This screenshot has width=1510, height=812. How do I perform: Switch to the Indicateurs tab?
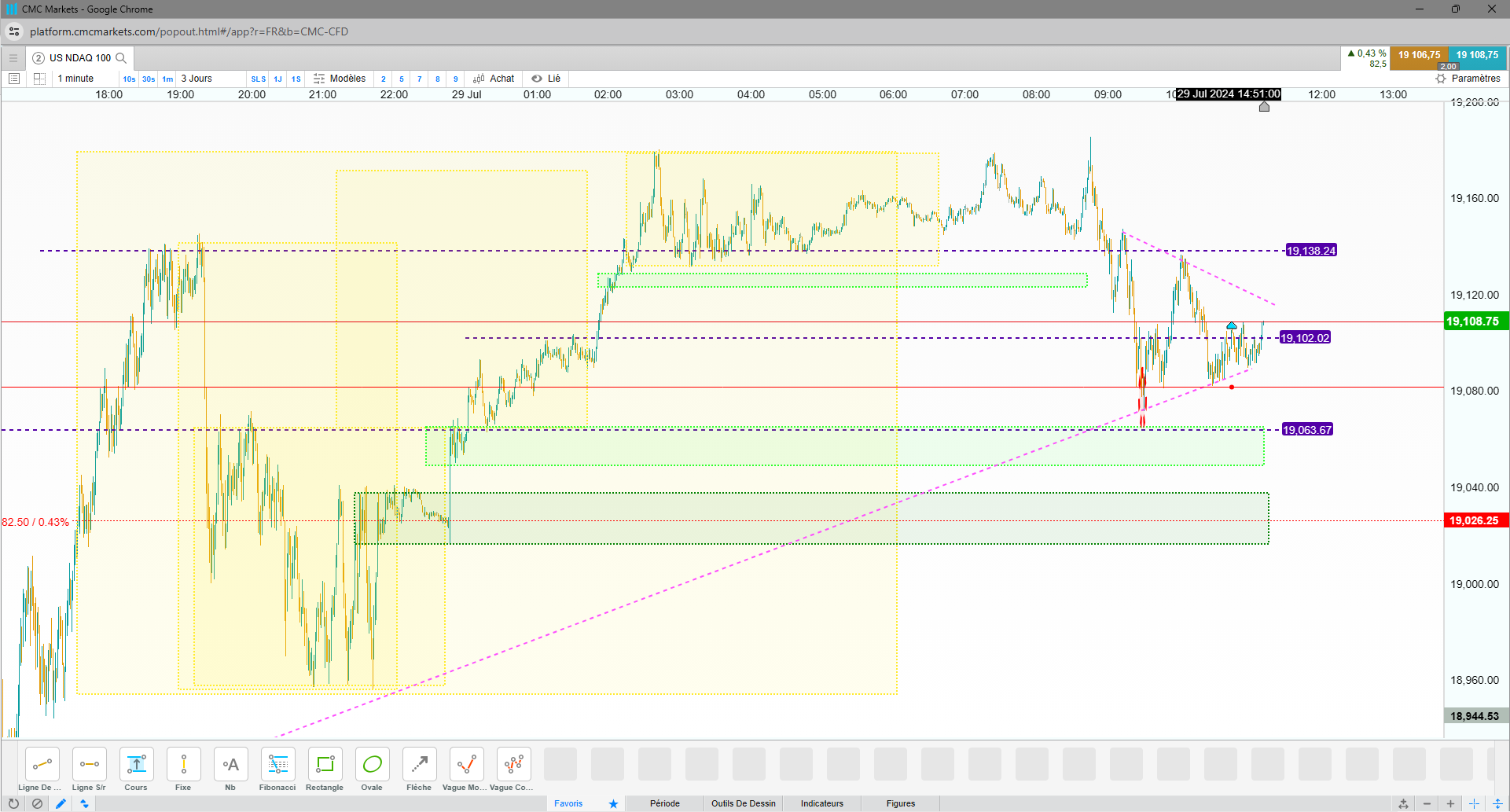[822, 803]
